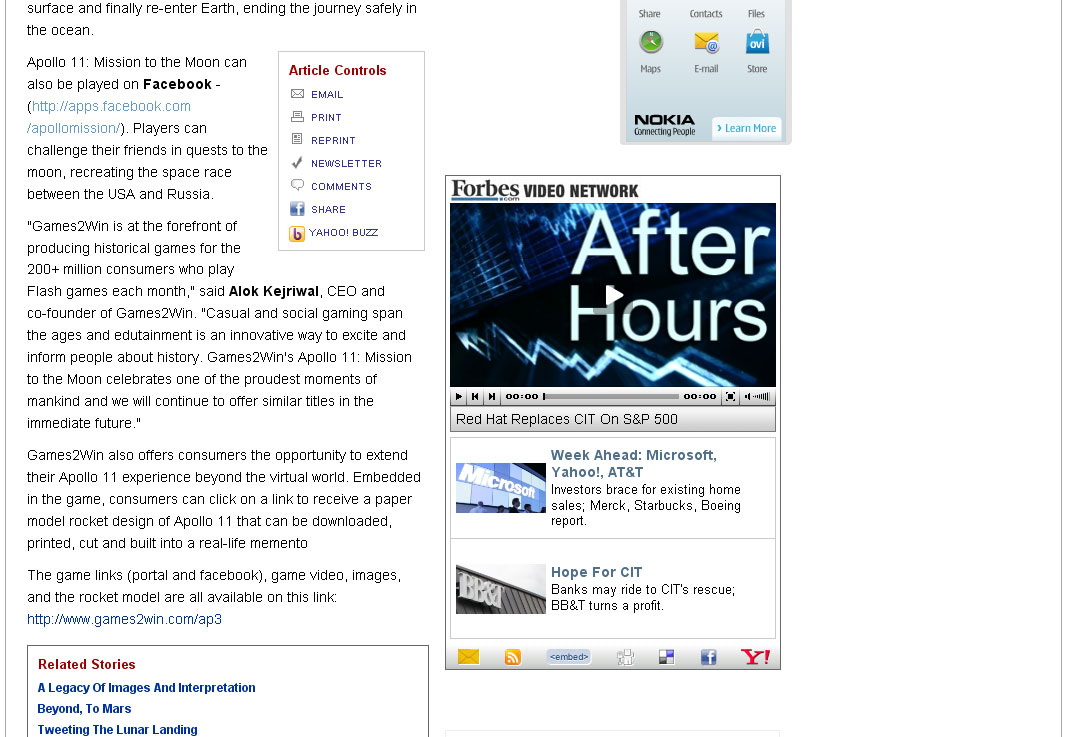
Task: Click the envelope icon in video share bar
Action: [x=468, y=657]
